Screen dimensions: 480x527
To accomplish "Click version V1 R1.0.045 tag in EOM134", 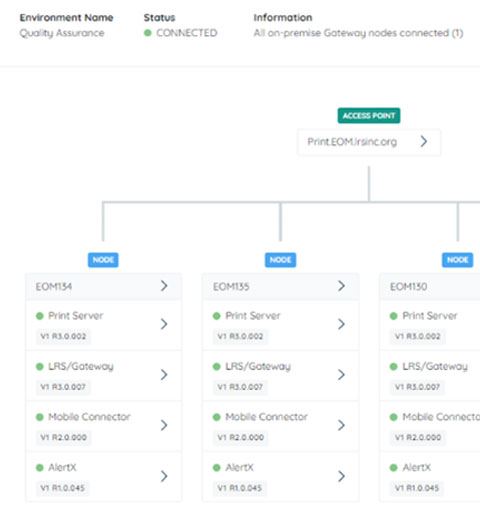I will [x=63, y=488].
